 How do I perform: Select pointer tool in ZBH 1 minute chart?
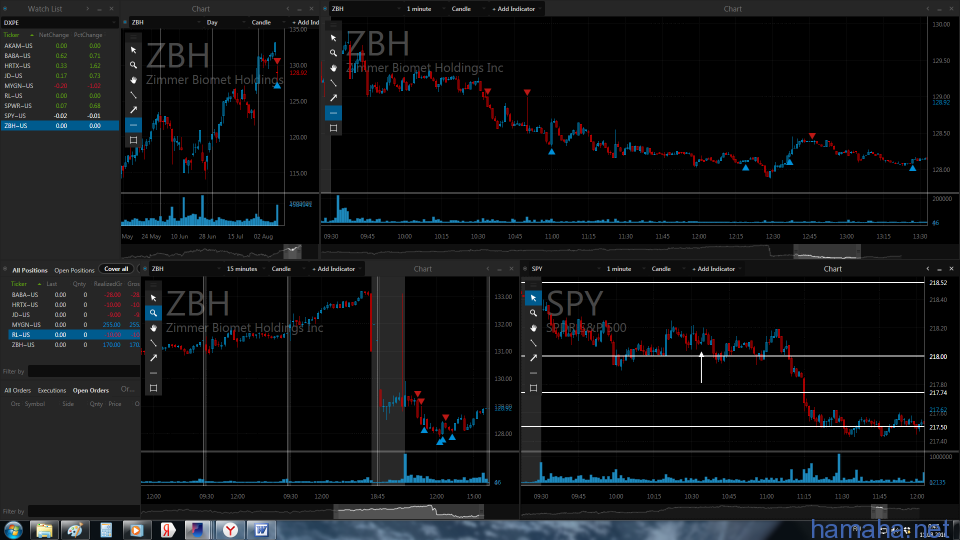click(333, 38)
